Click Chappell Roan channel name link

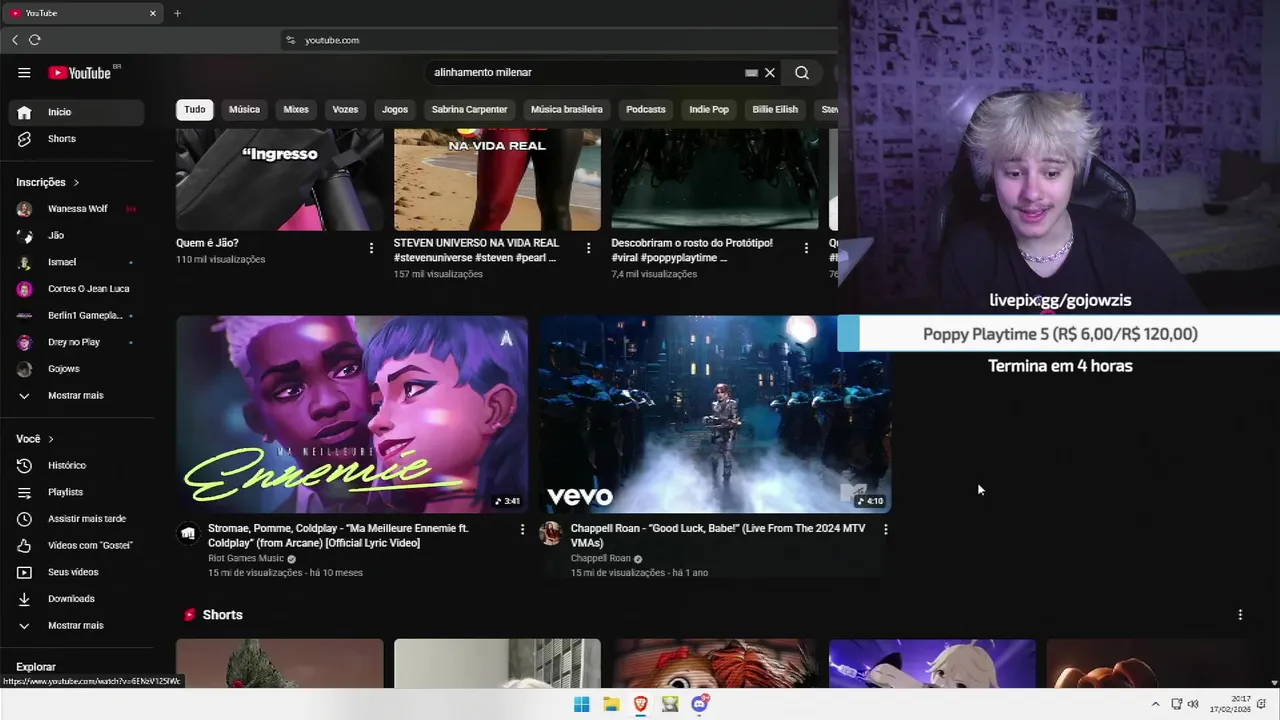(601, 558)
